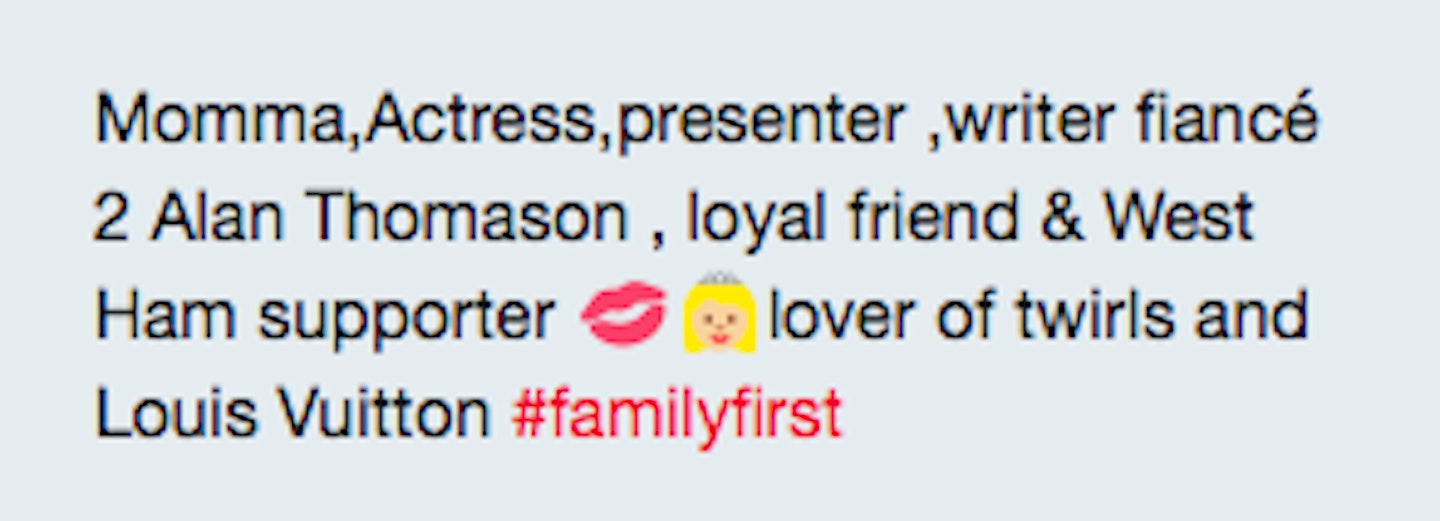
Task: Click the word lover after the emoji
Action: coord(841,316)
